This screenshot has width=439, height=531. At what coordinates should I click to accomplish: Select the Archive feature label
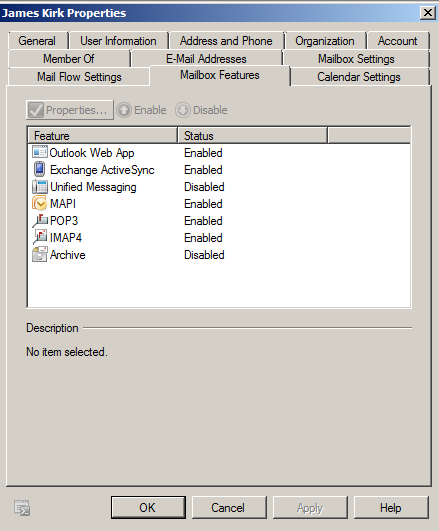[67, 255]
